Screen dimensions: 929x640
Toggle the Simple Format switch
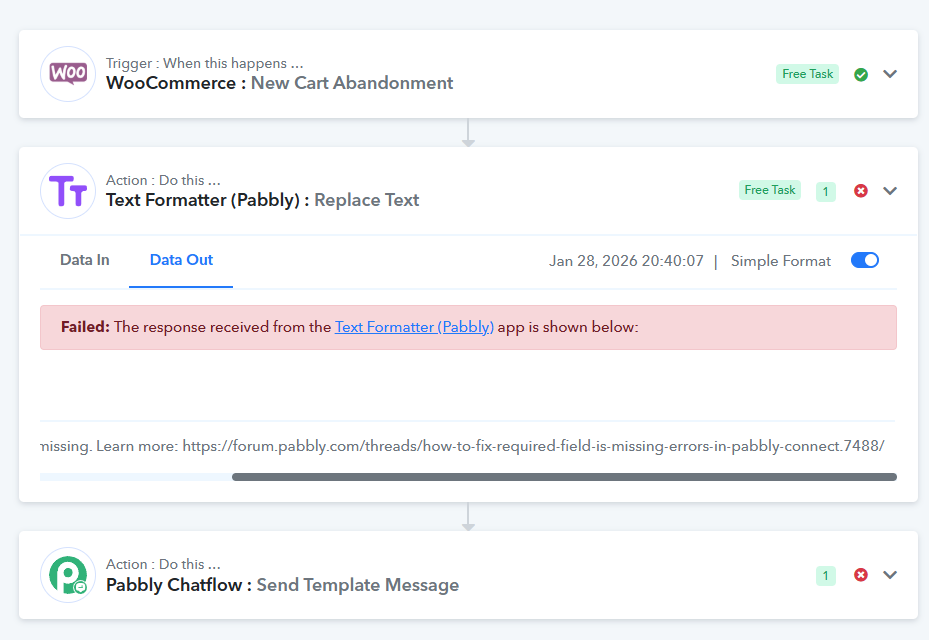pos(865,261)
